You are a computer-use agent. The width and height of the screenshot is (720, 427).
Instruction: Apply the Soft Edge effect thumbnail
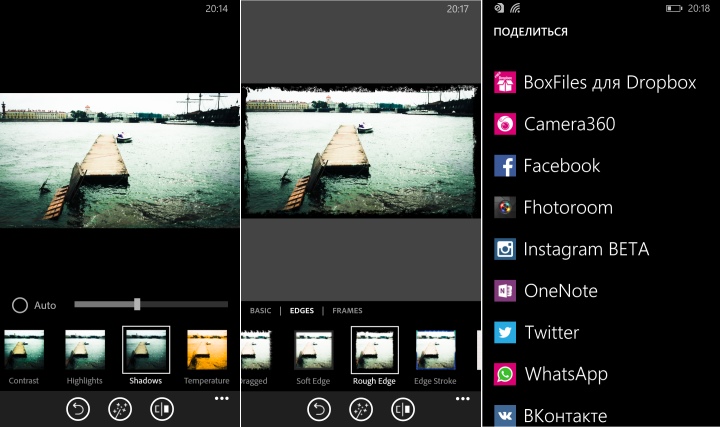[313, 350]
